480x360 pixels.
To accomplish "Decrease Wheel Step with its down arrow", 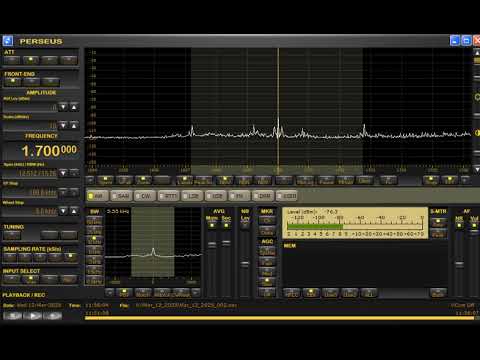I will 63,211.
